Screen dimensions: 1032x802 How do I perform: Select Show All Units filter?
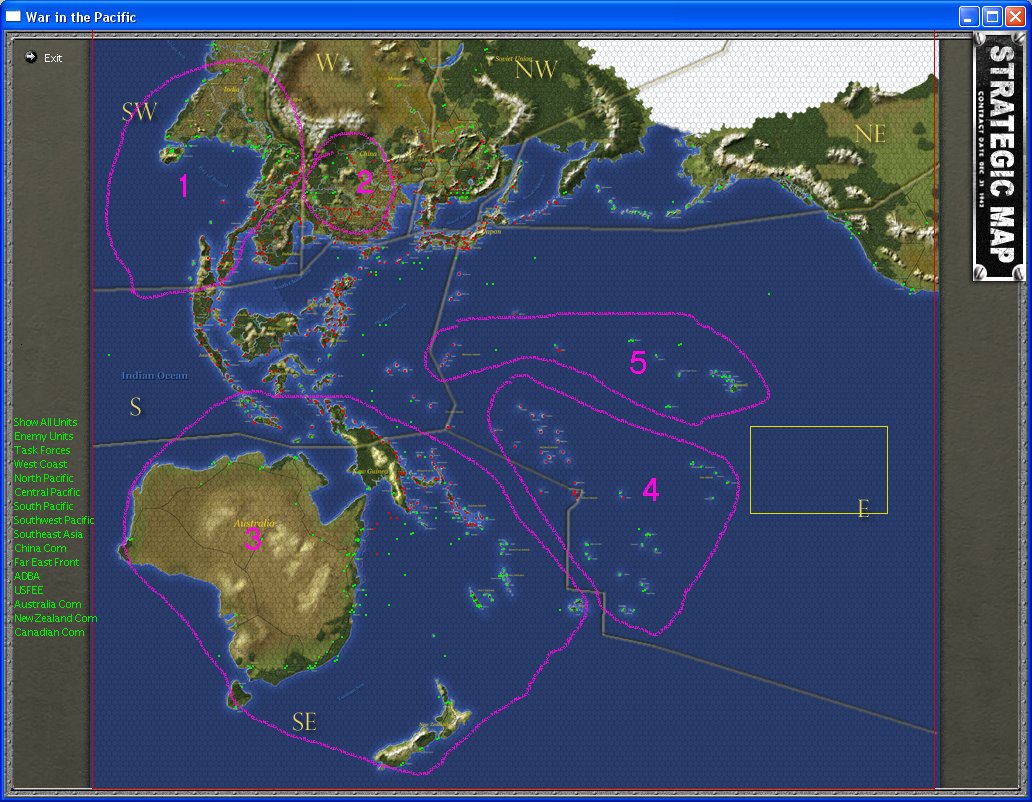tap(45, 422)
